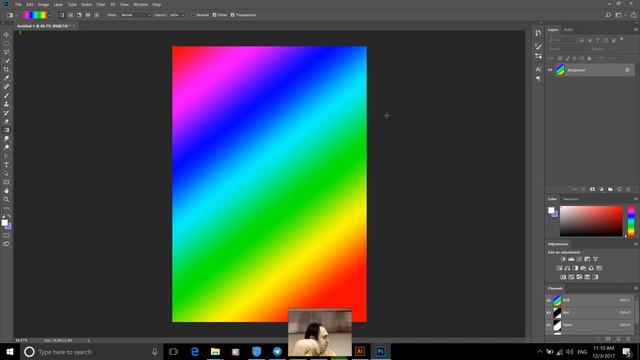Viewport: 640px width, 360px height.
Task: Create new fill or adjustment layer icon
Action: pyautogui.click(x=601, y=189)
